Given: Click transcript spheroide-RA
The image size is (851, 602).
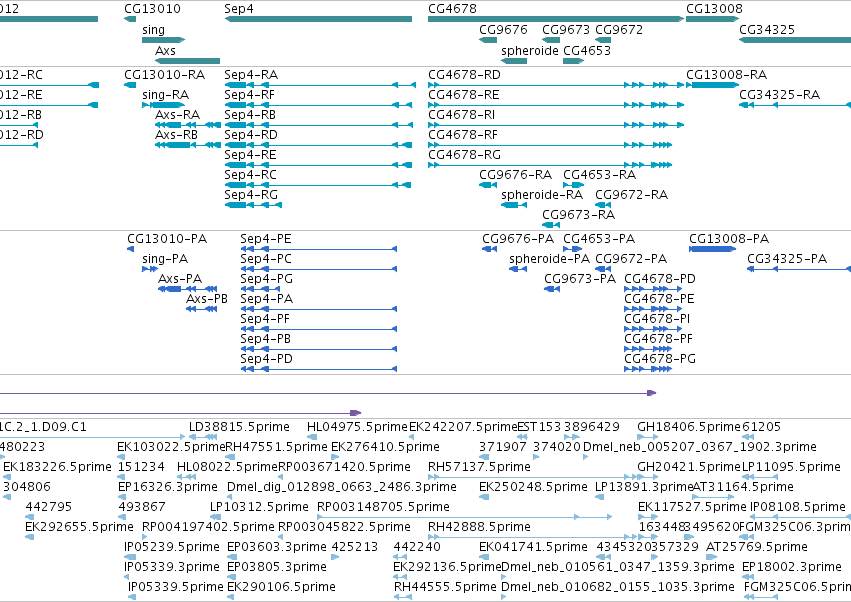Looking at the screenshot, I should 514,205.
